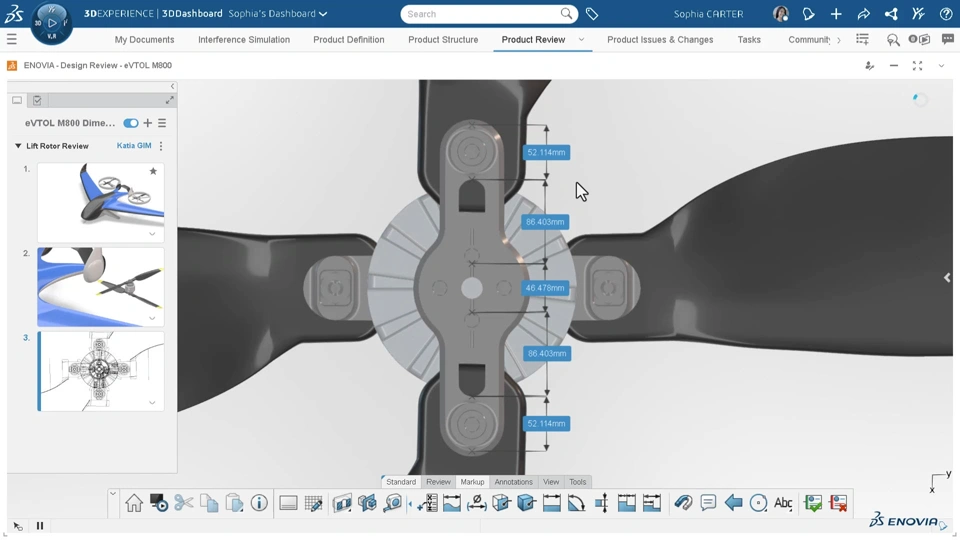Click the speech bubble annotation icon in bottom toolbar
Screen dimensions: 960x540
click(708, 503)
